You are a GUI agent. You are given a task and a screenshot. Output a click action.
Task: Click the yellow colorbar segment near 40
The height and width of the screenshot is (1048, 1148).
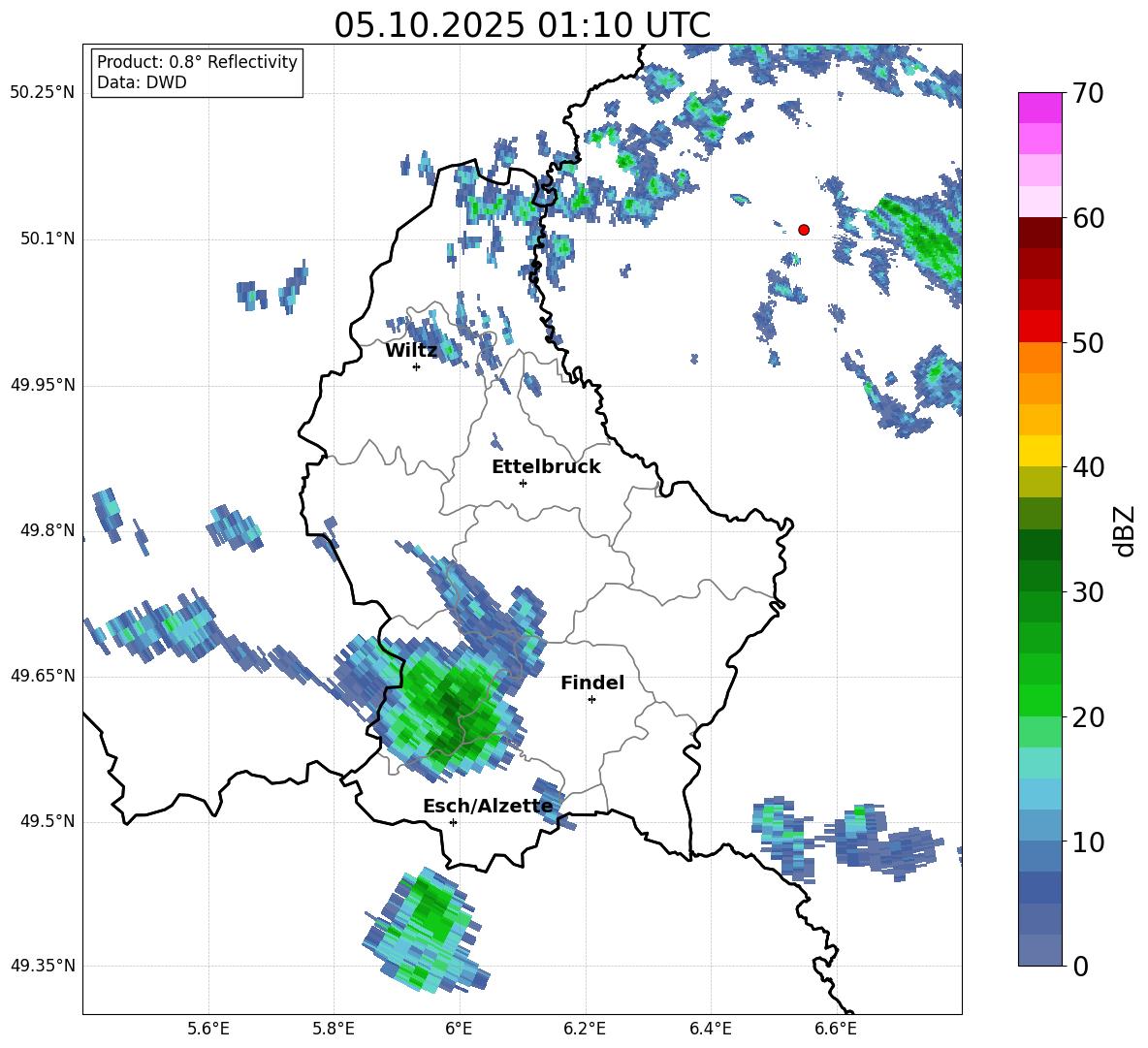[1039, 451]
